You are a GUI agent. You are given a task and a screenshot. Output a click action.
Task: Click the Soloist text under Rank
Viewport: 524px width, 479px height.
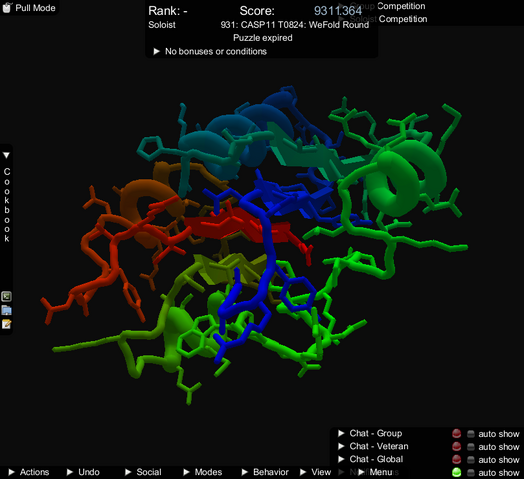(x=162, y=25)
